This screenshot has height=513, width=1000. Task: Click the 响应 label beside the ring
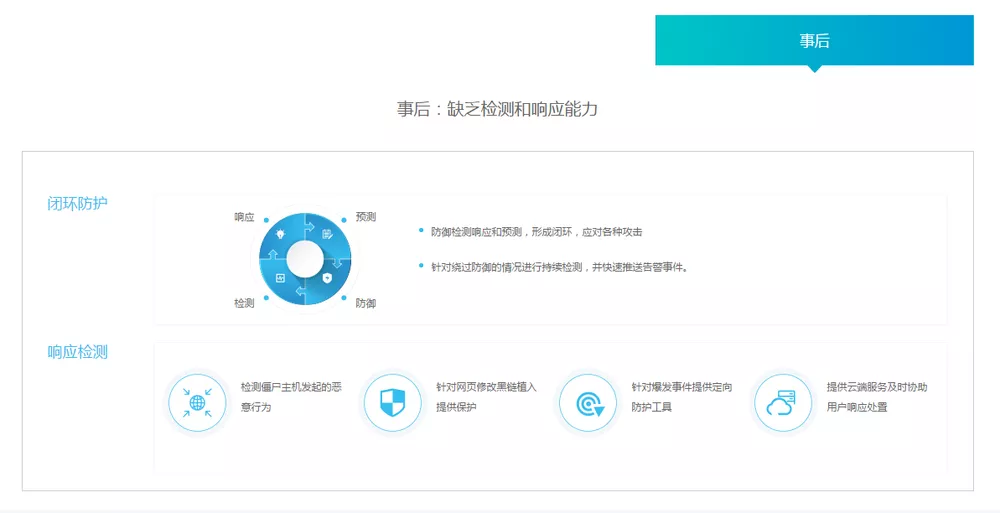[x=244, y=217]
